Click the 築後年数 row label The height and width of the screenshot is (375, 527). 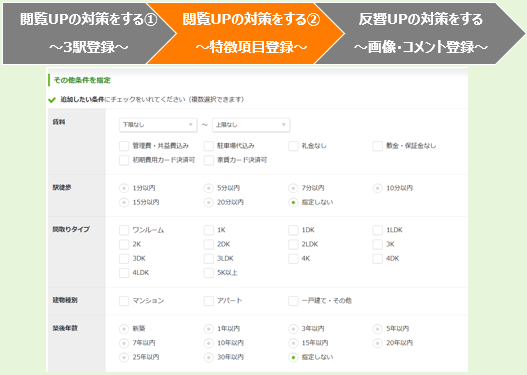tap(65, 328)
